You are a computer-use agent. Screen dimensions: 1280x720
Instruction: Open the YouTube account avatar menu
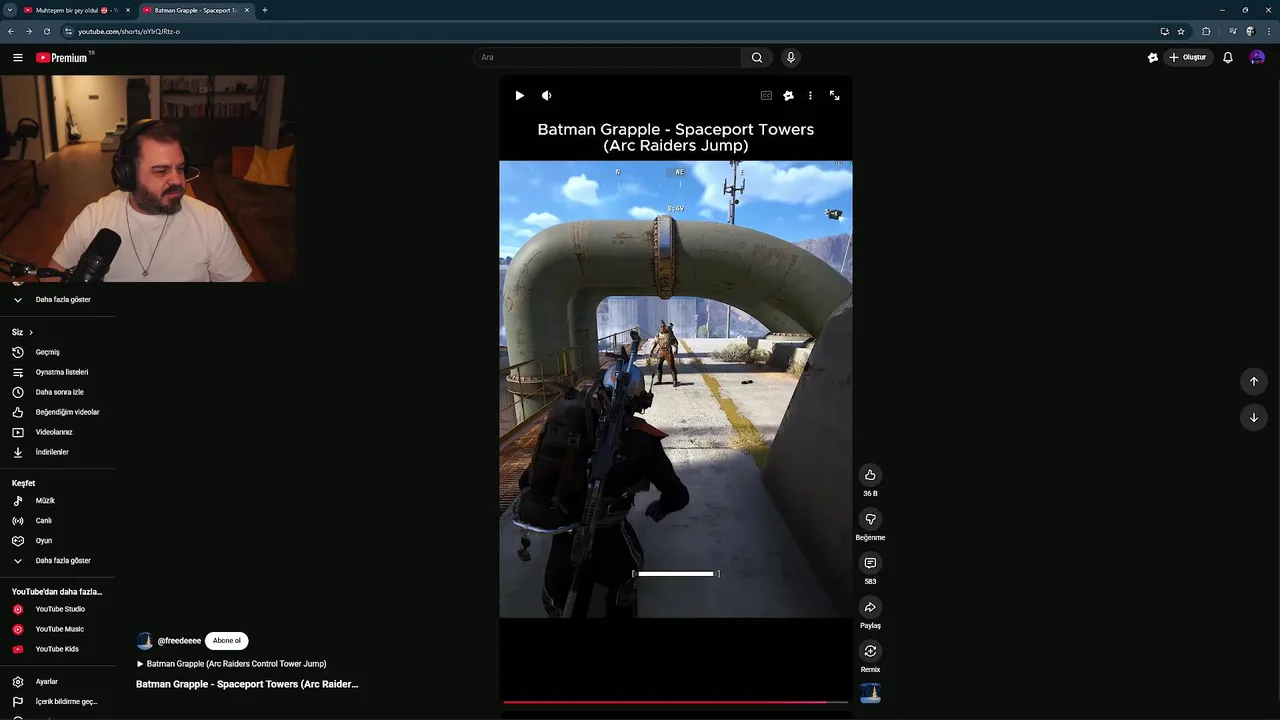[x=1257, y=57]
